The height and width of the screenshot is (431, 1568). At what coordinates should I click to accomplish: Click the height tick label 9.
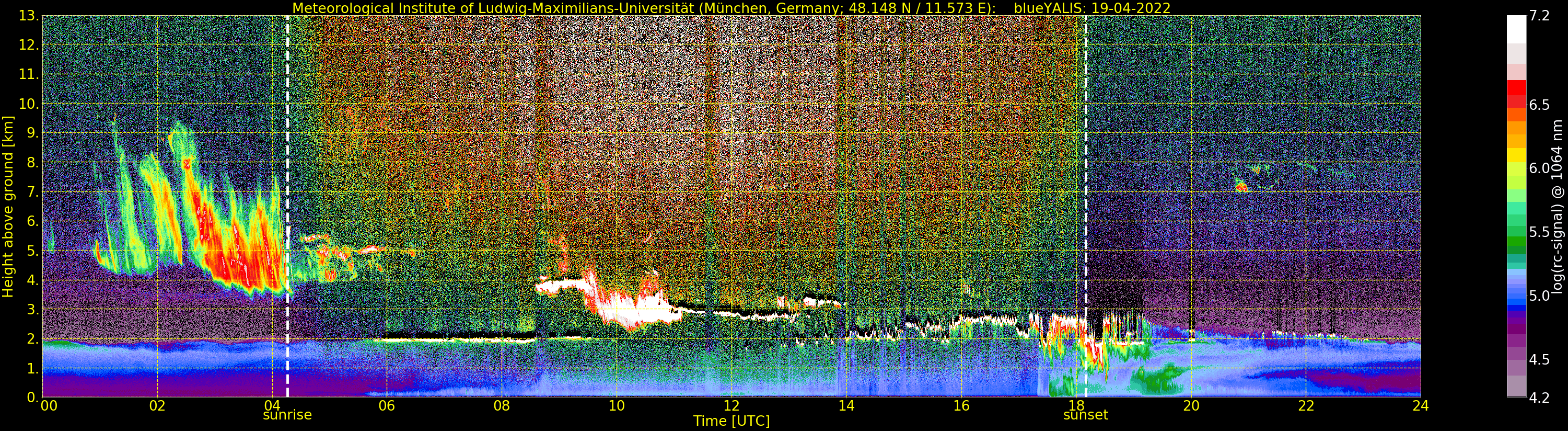pyautogui.click(x=33, y=133)
